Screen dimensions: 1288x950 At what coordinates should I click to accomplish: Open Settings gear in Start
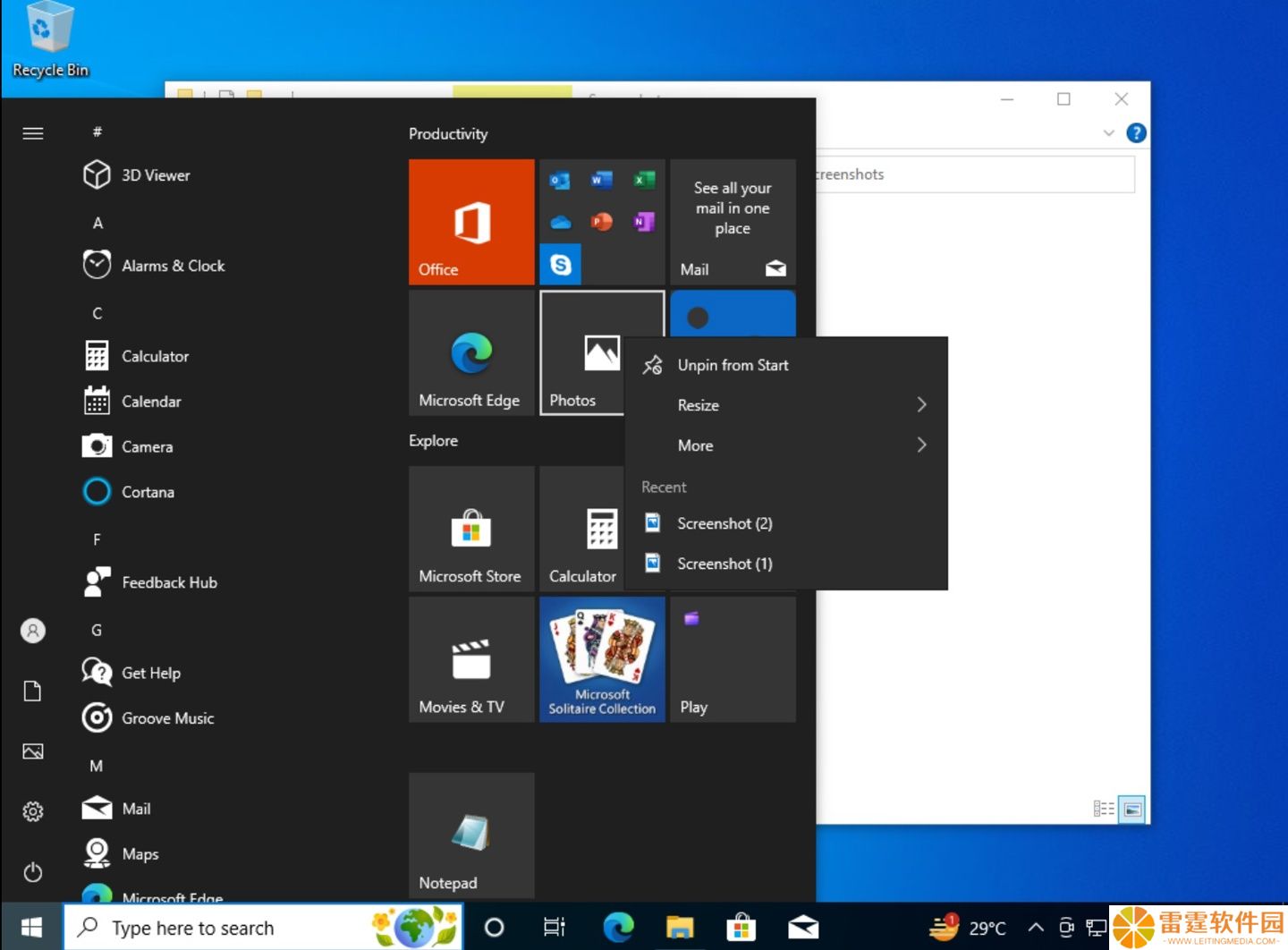click(33, 811)
